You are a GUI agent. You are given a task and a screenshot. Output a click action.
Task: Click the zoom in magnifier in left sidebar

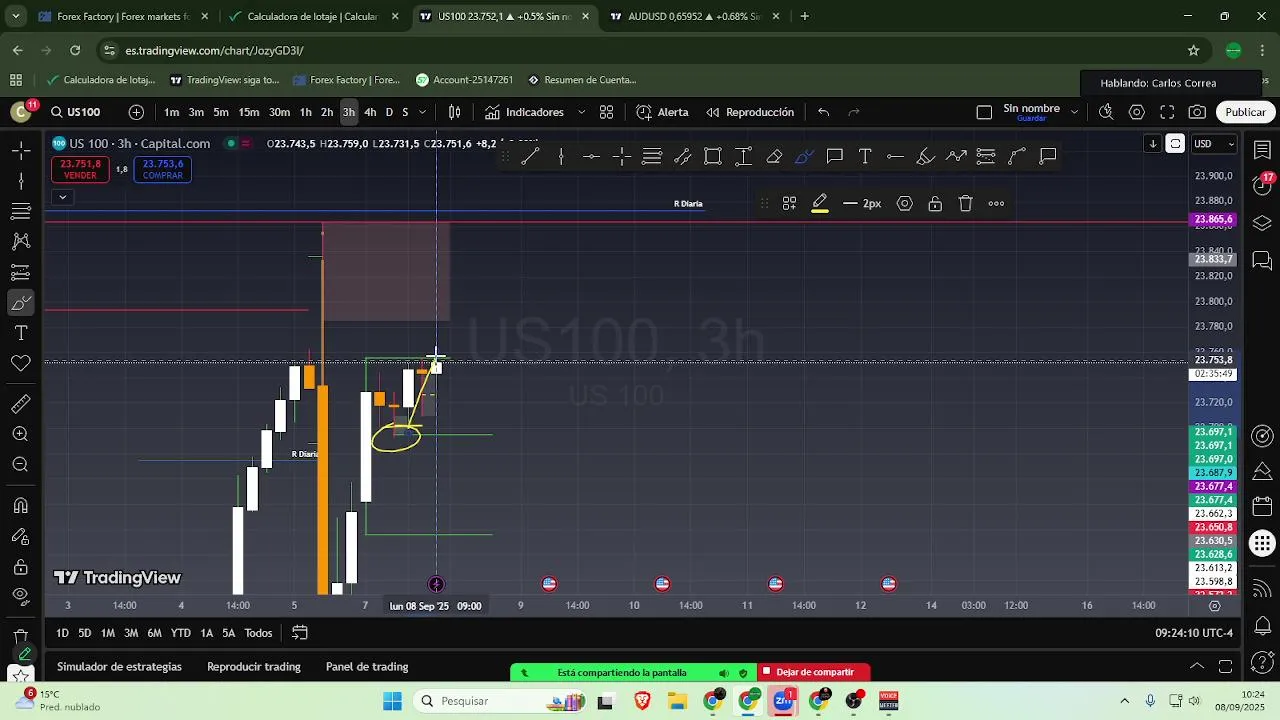pyautogui.click(x=20, y=434)
